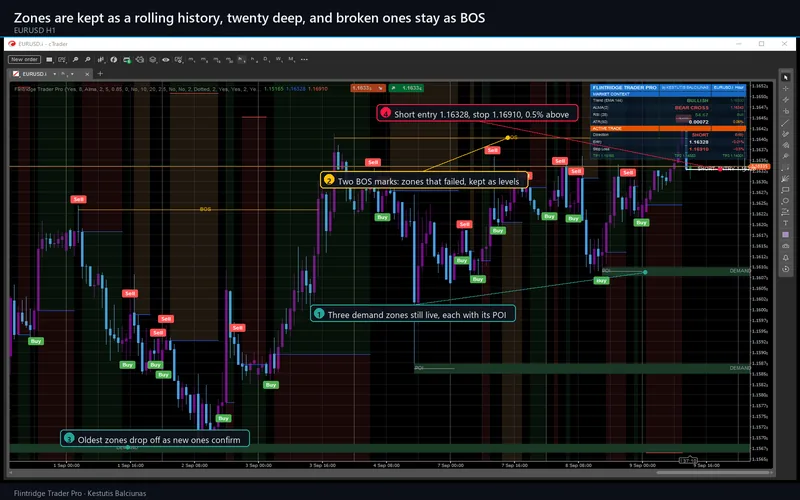The image size is (800, 500).
Task: Click the 0.00072 ATR value
Action: [x=698, y=122]
